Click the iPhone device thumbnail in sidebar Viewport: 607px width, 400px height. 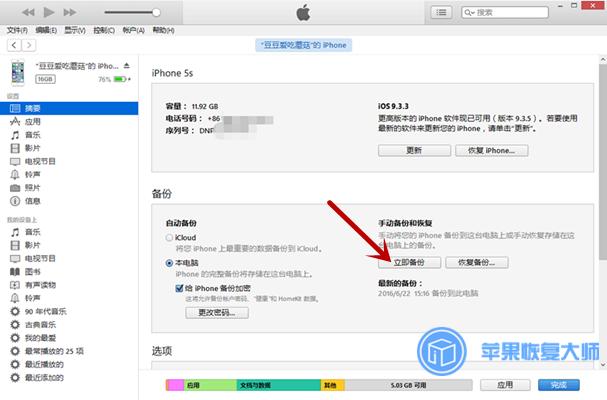coord(18,72)
